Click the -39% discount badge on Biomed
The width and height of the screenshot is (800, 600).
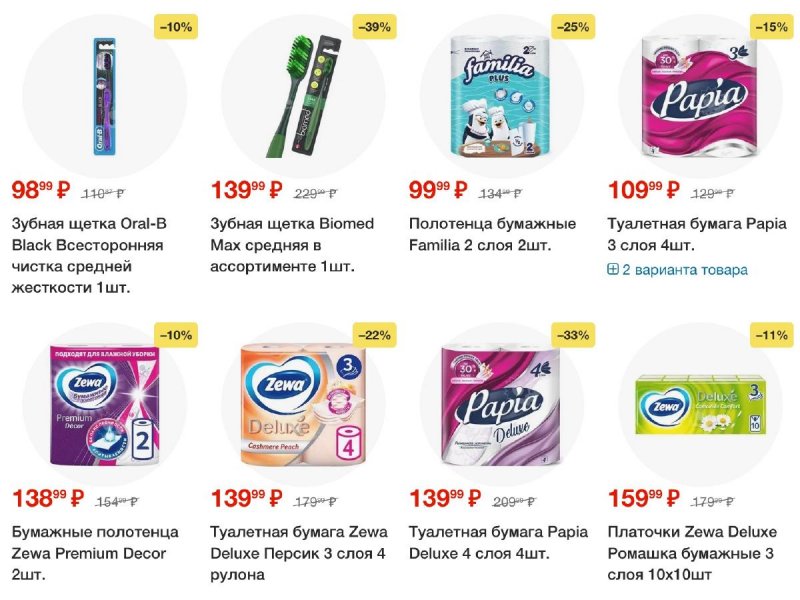pyautogui.click(x=374, y=27)
